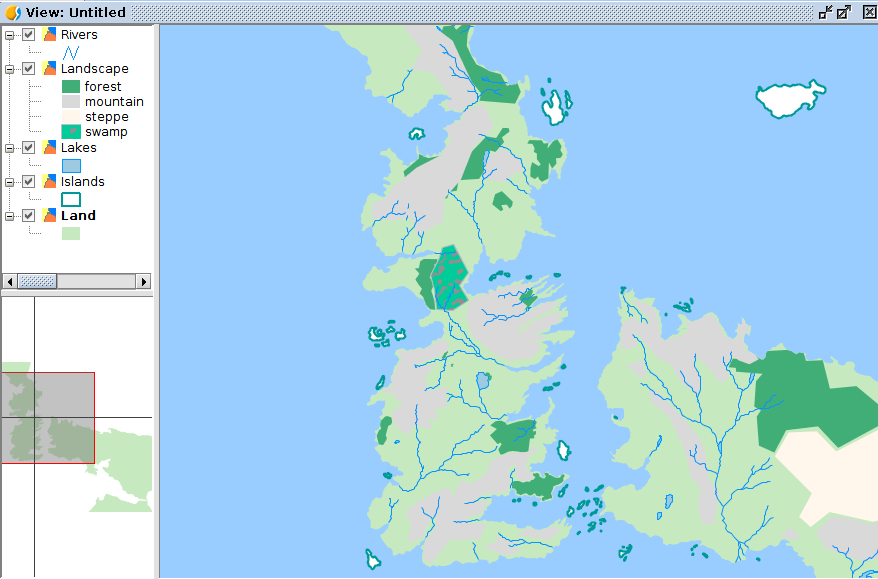Collapse the Land layer tree node
The height and width of the screenshot is (579, 878).
[x=10, y=216]
